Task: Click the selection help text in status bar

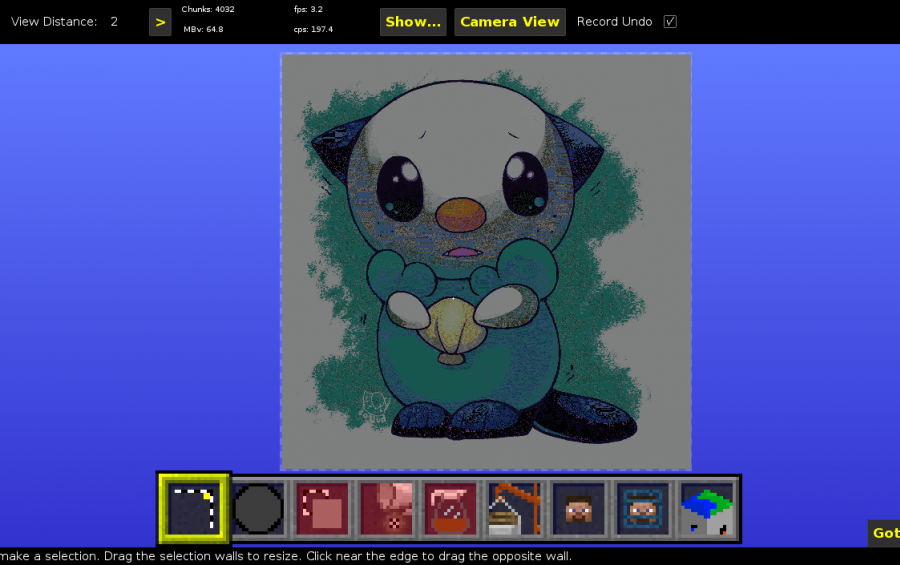Action: point(286,556)
